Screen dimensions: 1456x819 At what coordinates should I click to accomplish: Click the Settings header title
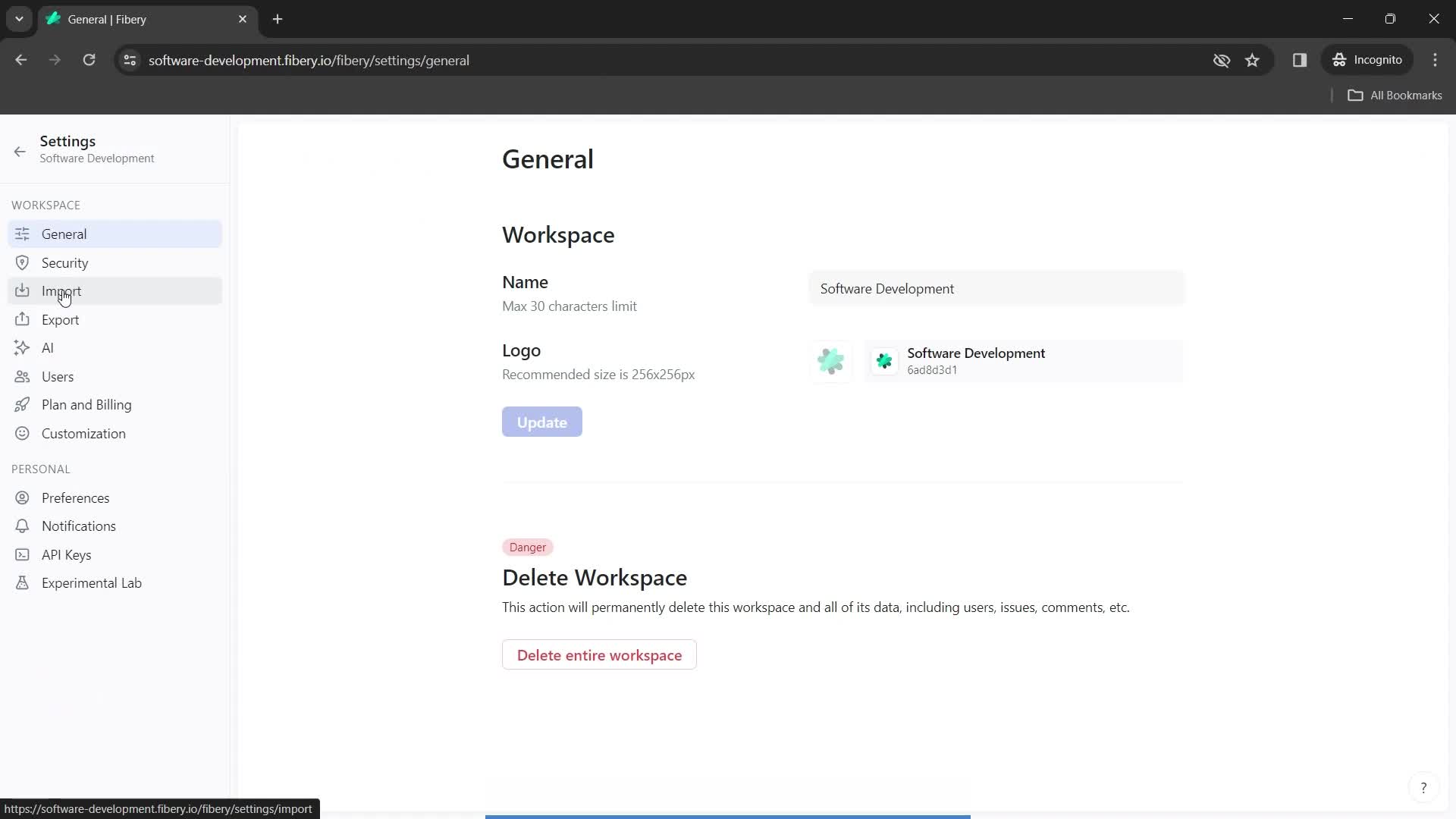67,141
